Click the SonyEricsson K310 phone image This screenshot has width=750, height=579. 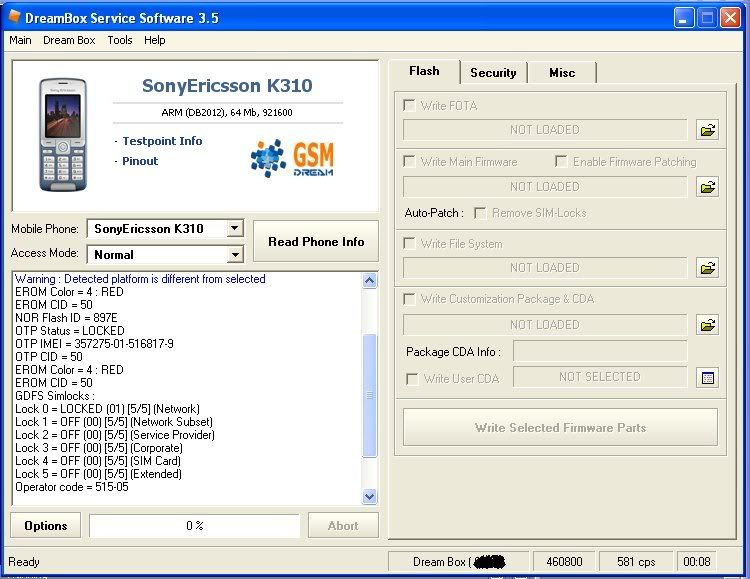tap(63, 135)
